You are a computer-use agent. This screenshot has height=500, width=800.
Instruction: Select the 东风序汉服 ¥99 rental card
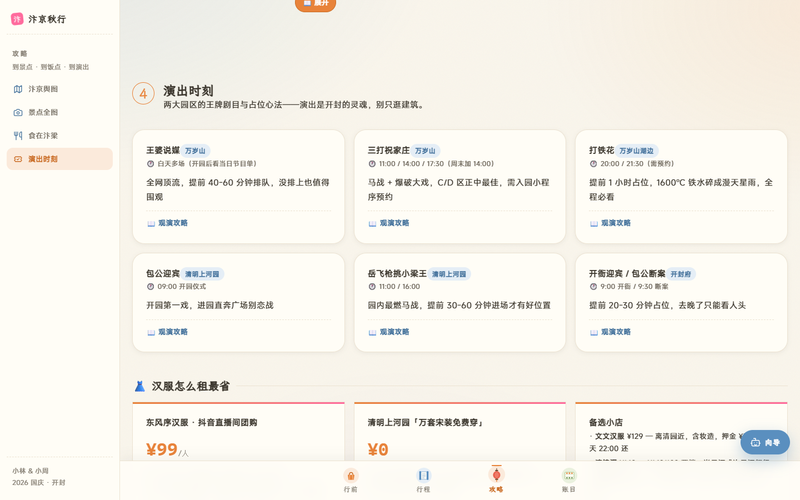[238, 432]
